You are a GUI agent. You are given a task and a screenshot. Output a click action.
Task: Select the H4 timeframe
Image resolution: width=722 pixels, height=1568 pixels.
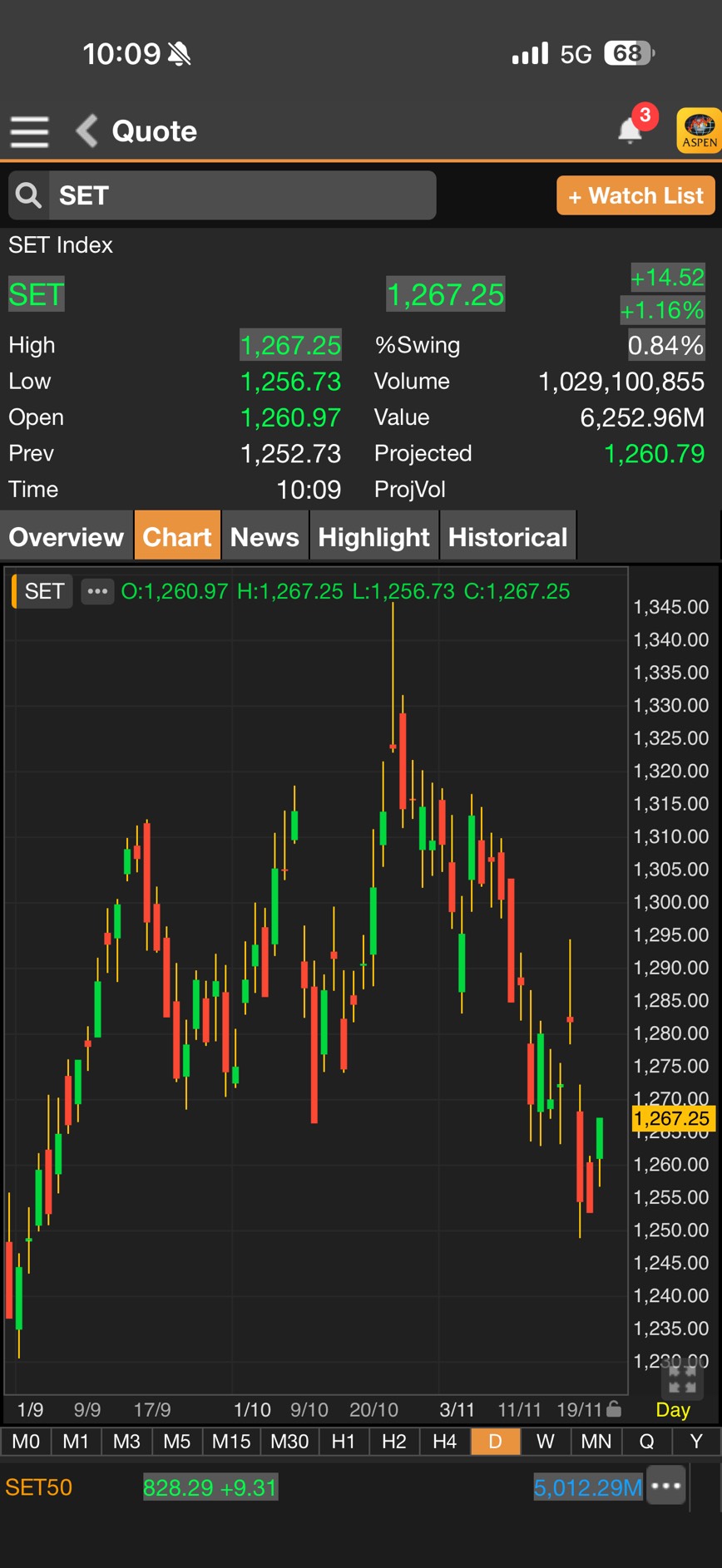click(x=444, y=1442)
